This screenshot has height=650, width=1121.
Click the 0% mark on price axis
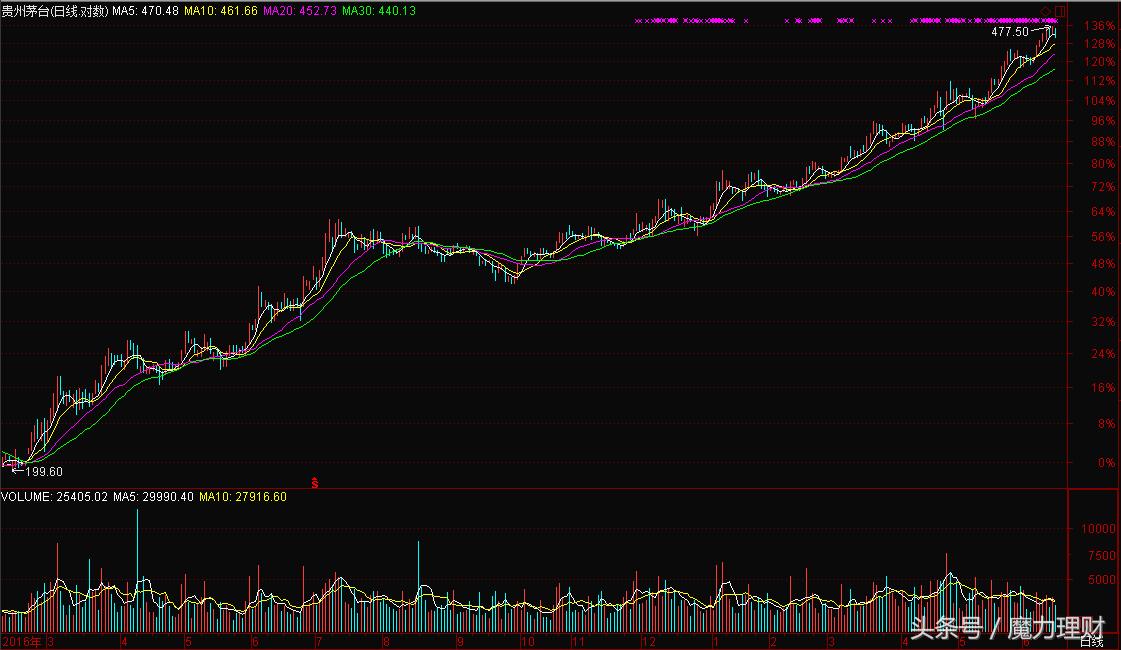[x=1106, y=463]
